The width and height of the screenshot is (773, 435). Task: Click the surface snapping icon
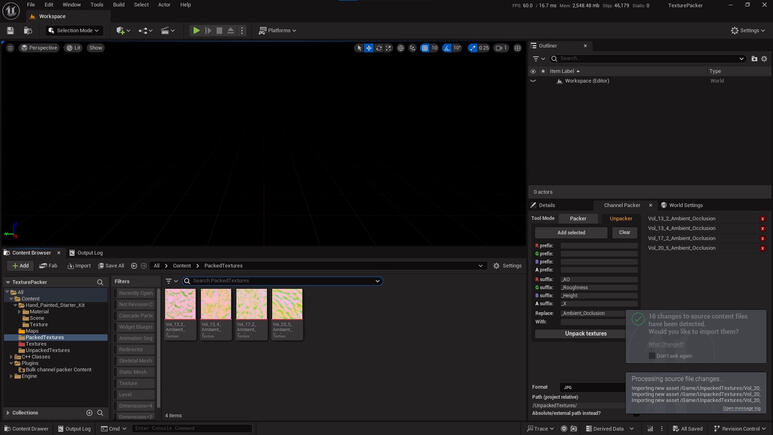click(x=413, y=48)
